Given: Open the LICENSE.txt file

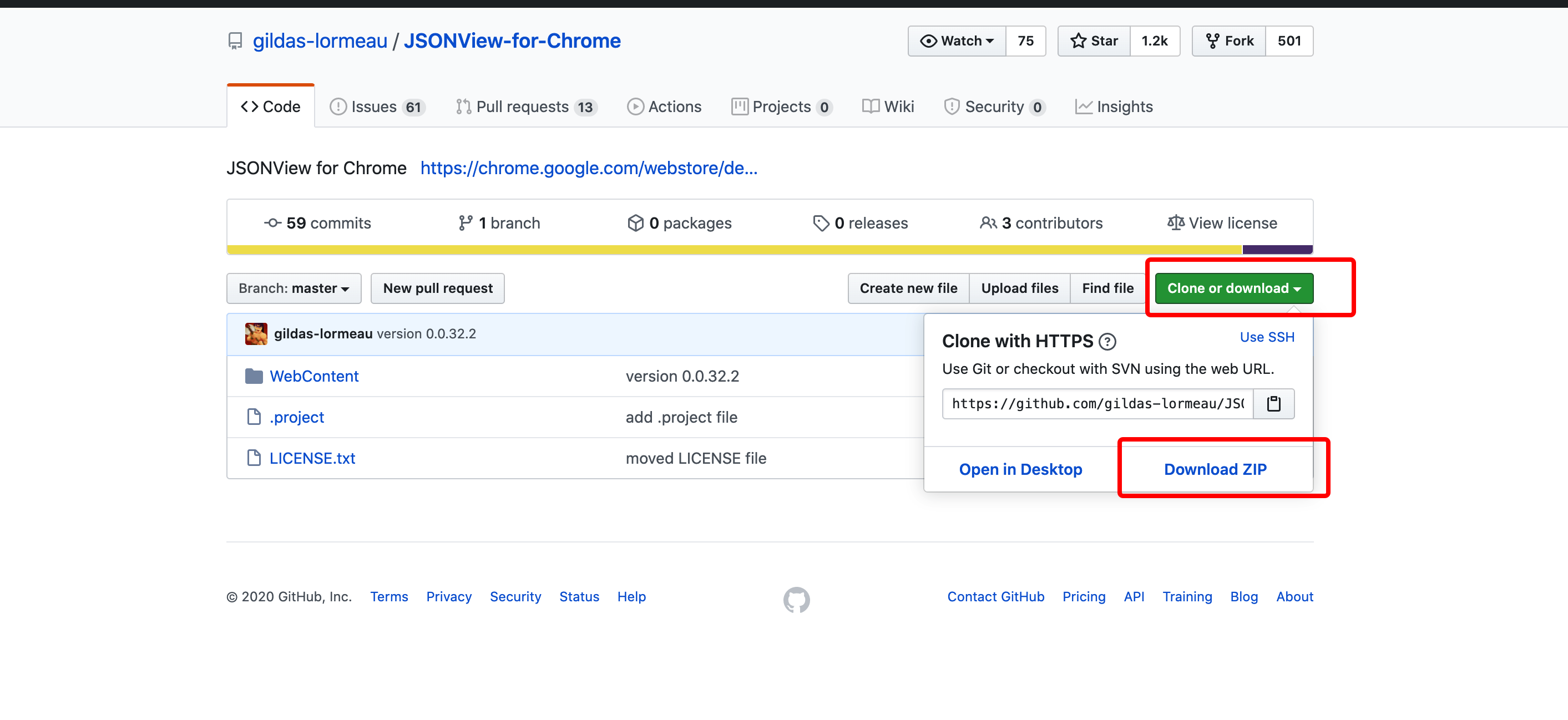Looking at the screenshot, I should click(312, 458).
